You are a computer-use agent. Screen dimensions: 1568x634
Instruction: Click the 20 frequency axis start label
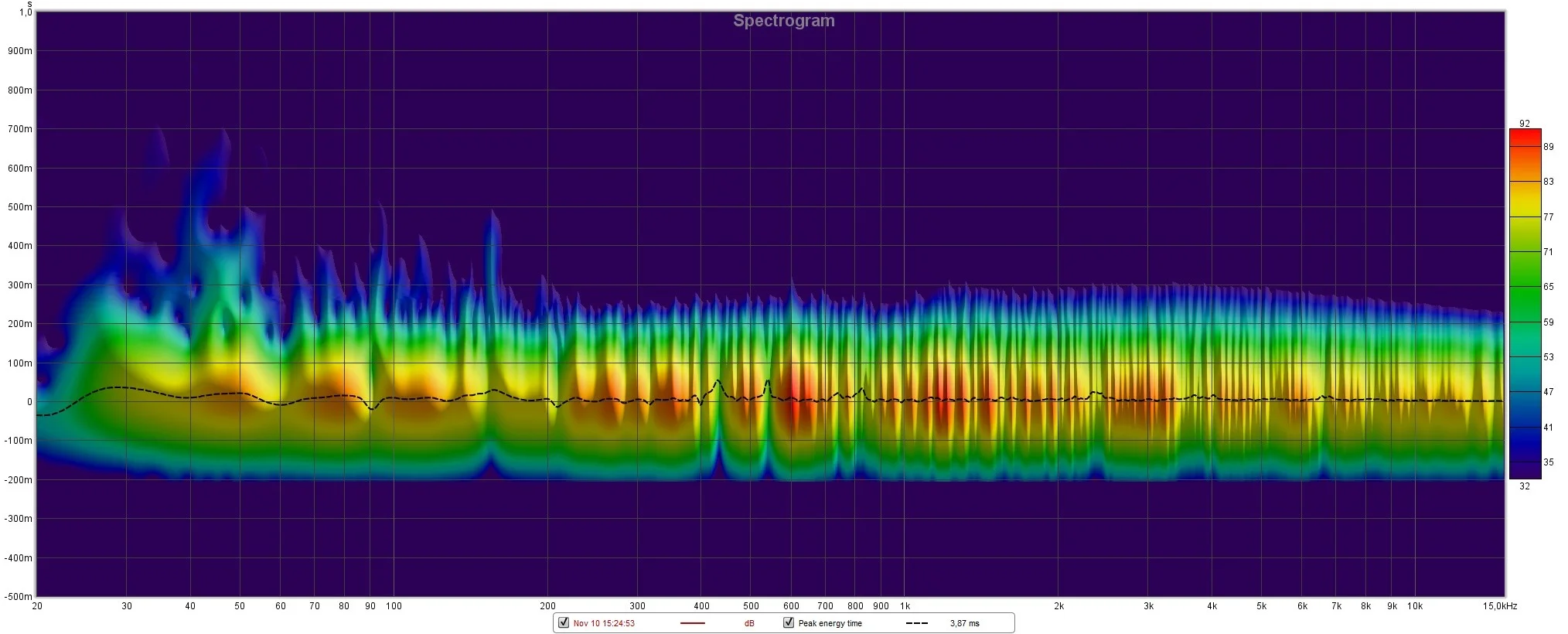point(37,606)
